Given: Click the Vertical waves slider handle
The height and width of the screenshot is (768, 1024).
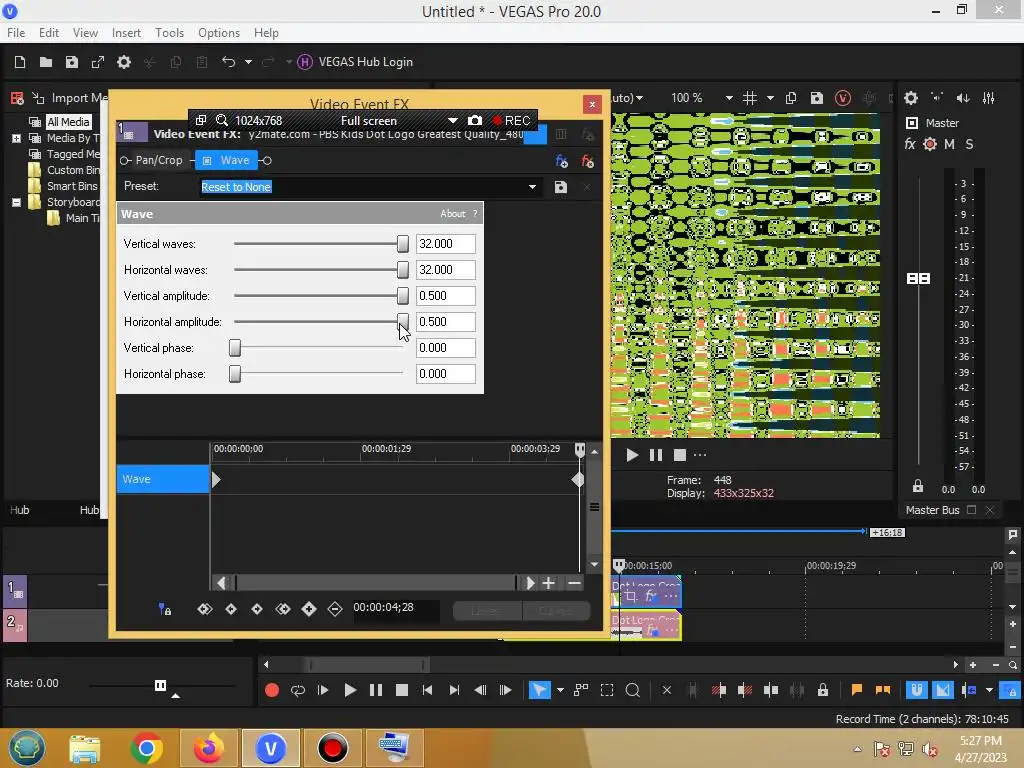Looking at the screenshot, I should pos(403,244).
